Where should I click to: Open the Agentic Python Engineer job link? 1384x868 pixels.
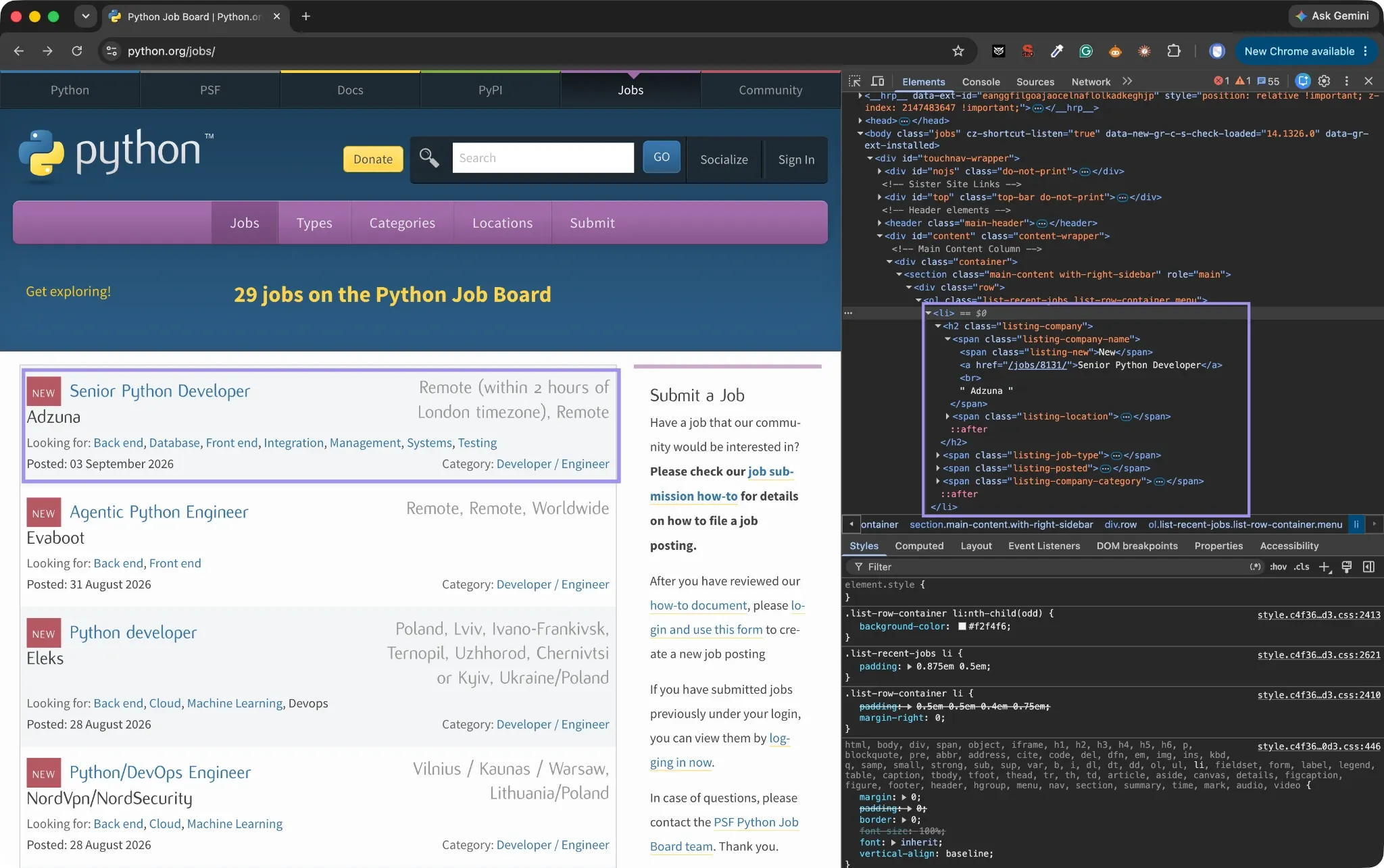[x=159, y=512]
